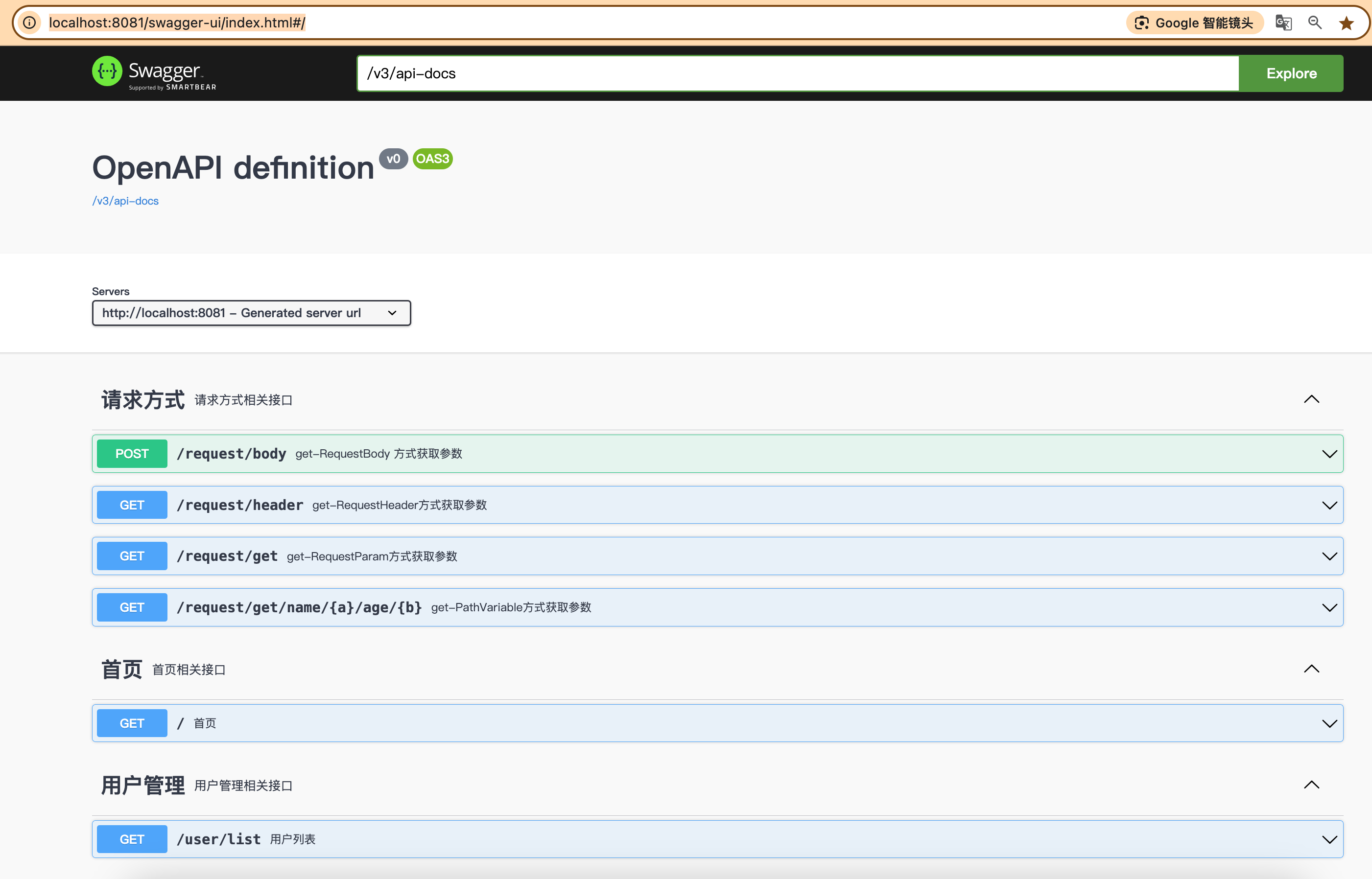Click the site info icon in address bar
Screen dimensions: 1372x879
coord(29,22)
